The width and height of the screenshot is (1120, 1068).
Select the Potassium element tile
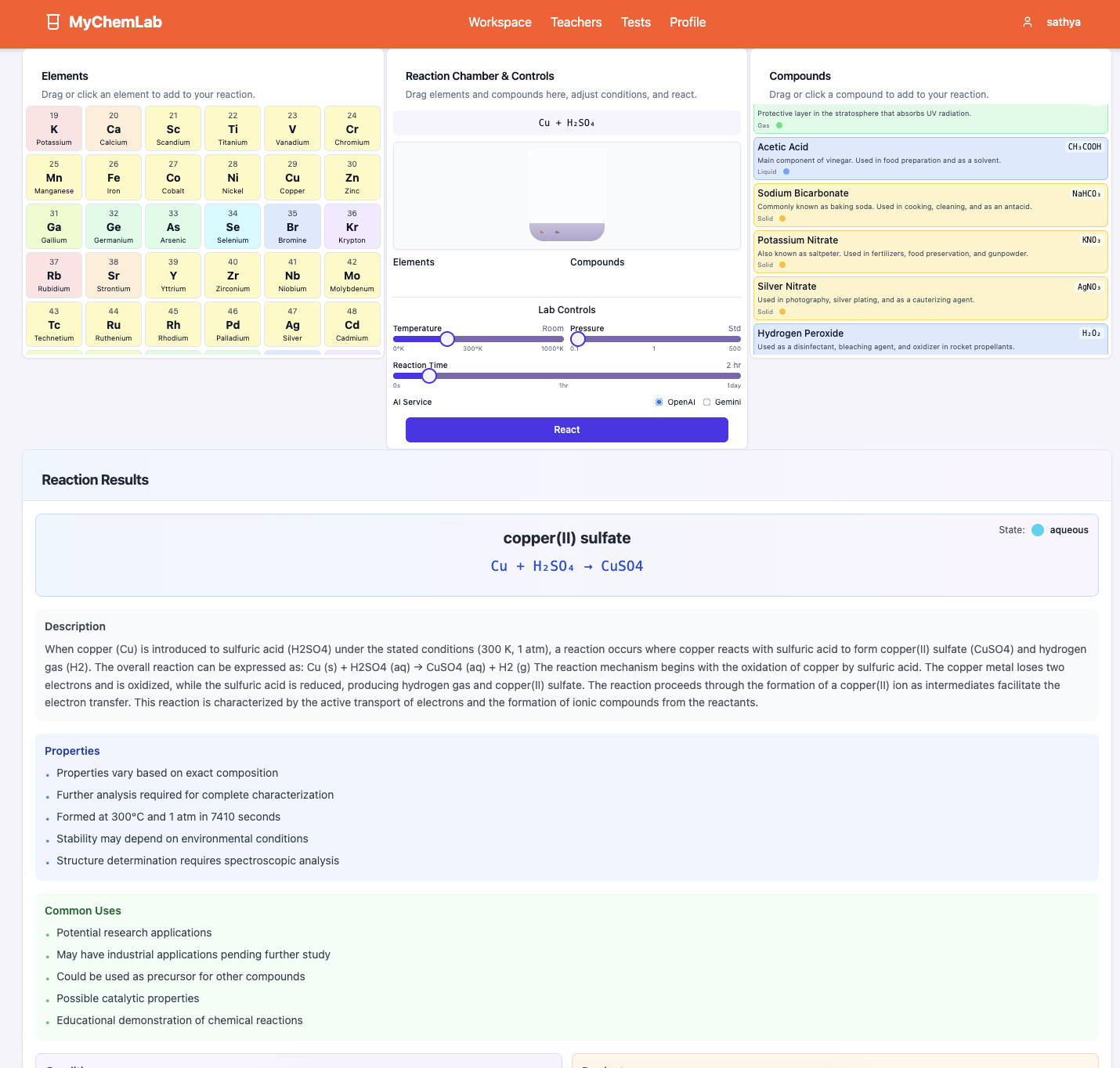point(54,128)
